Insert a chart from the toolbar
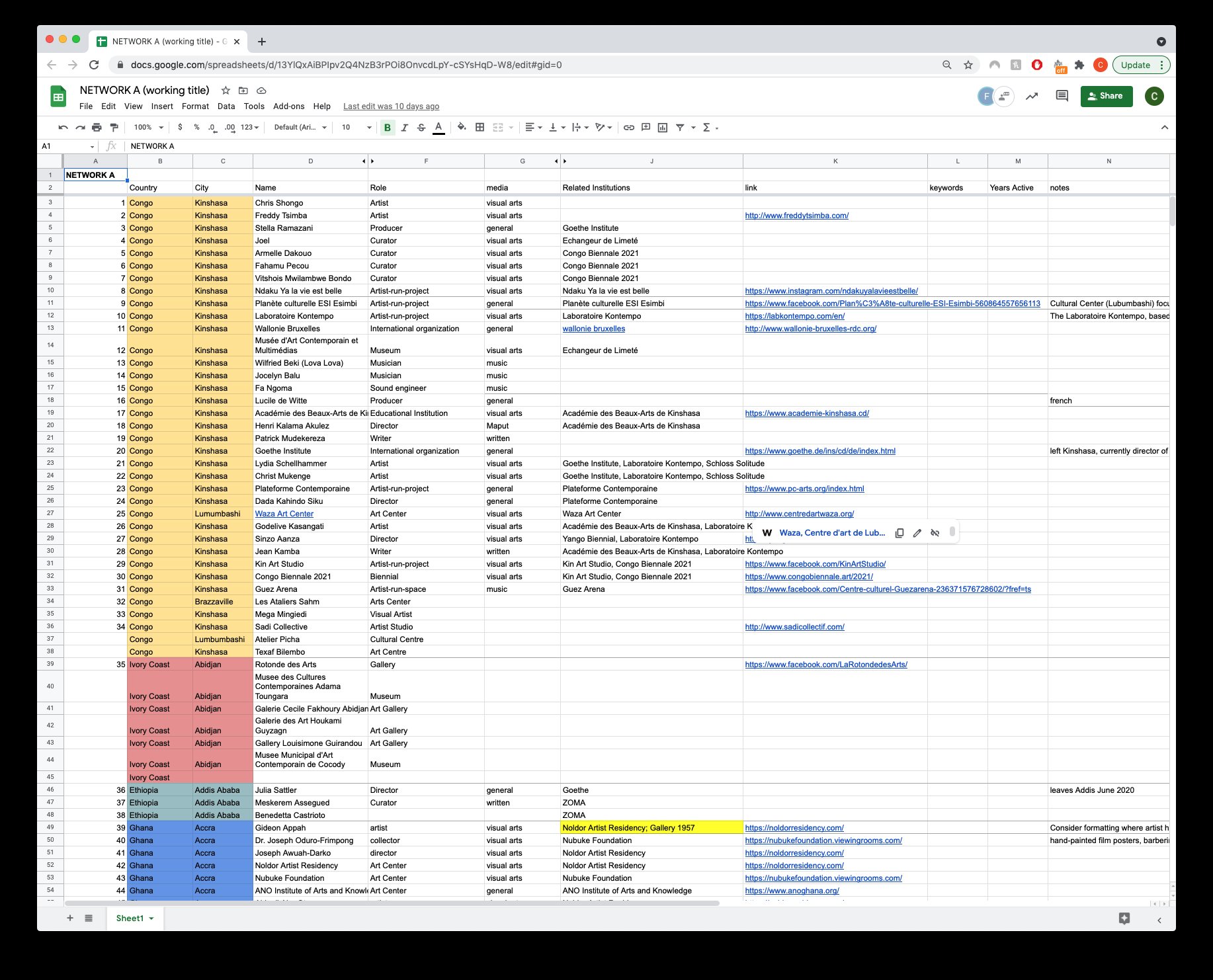Viewport: 1213px width, 980px height. click(x=663, y=128)
